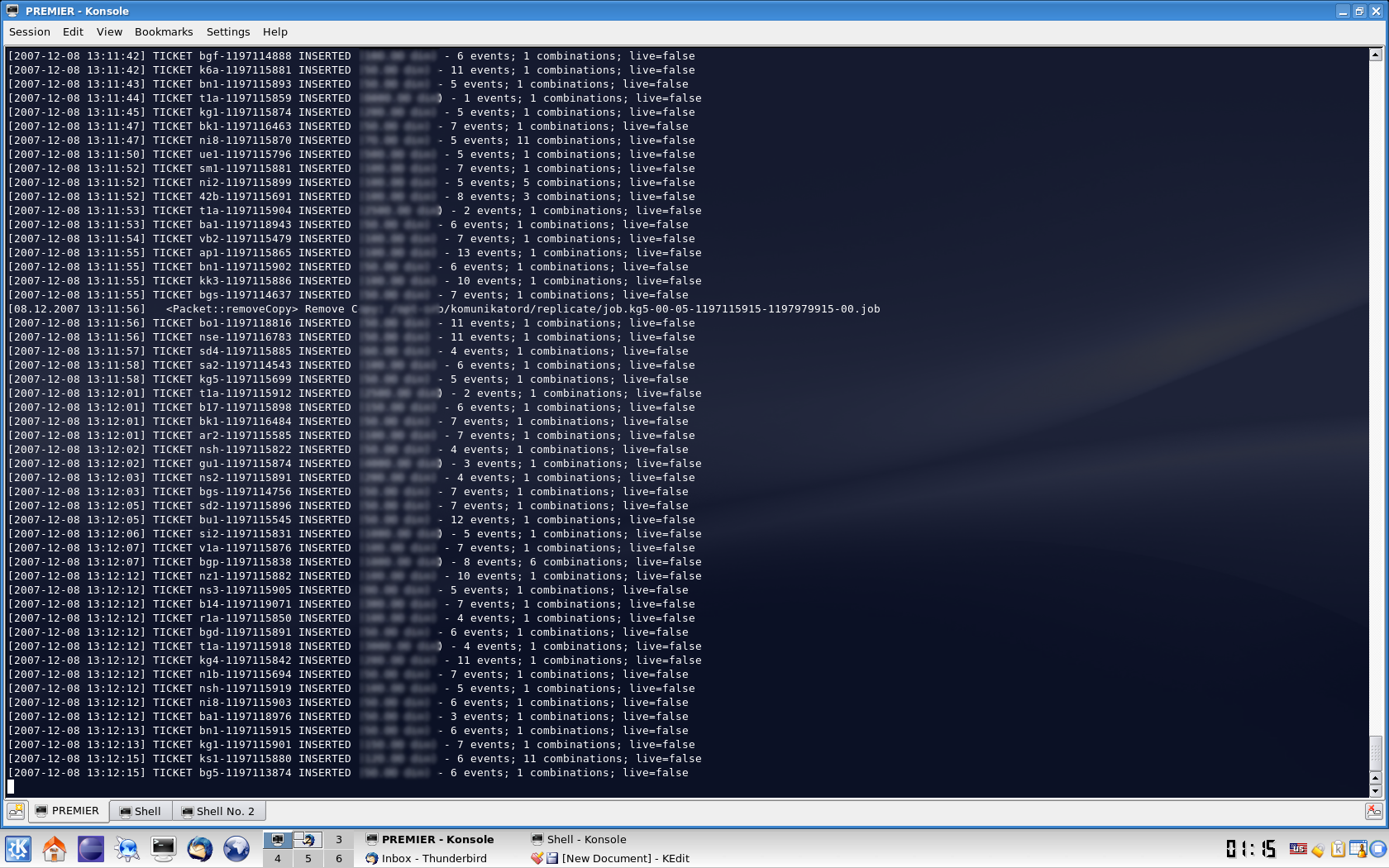The image size is (1389, 868).
Task: Click the digital clock in the panel
Action: point(1250,849)
